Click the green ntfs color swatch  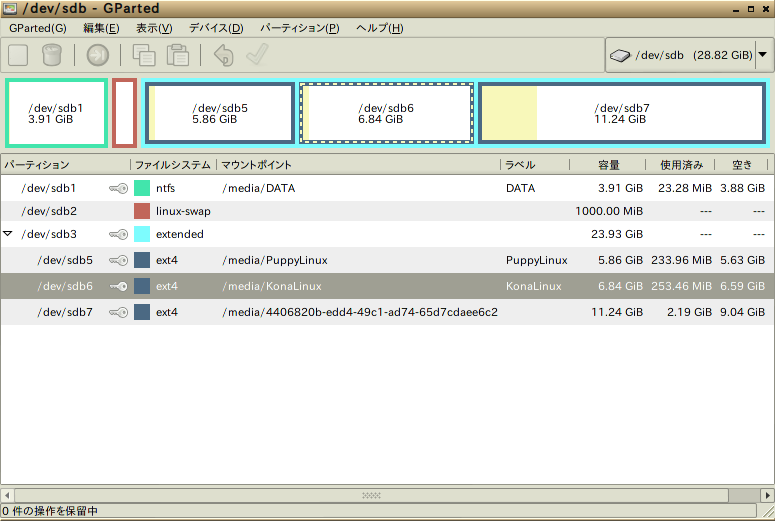click(x=142, y=188)
